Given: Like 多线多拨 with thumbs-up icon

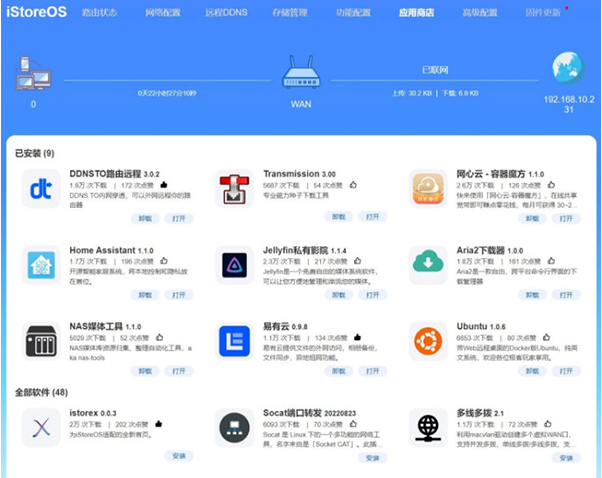Looking at the screenshot, I should coord(548,423).
